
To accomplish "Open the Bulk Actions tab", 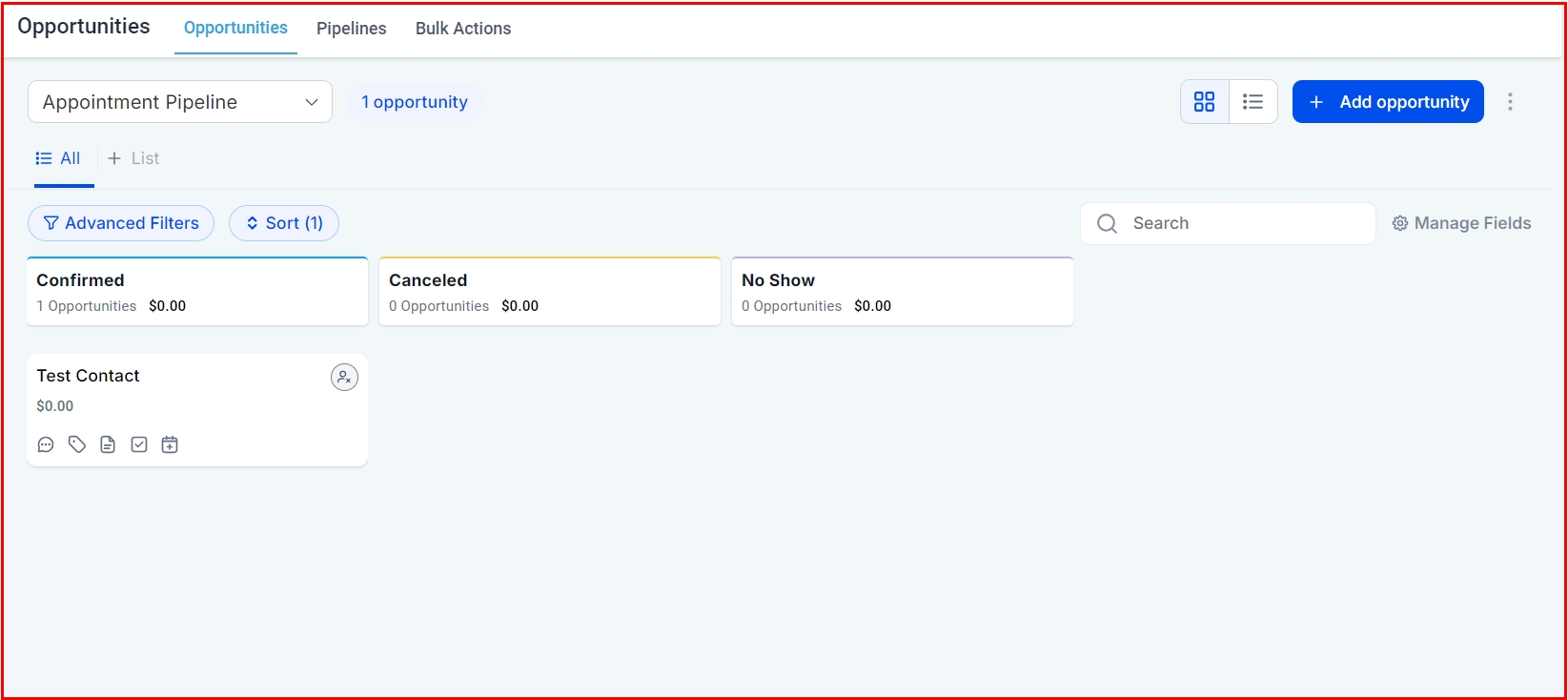I will (463, 29).
